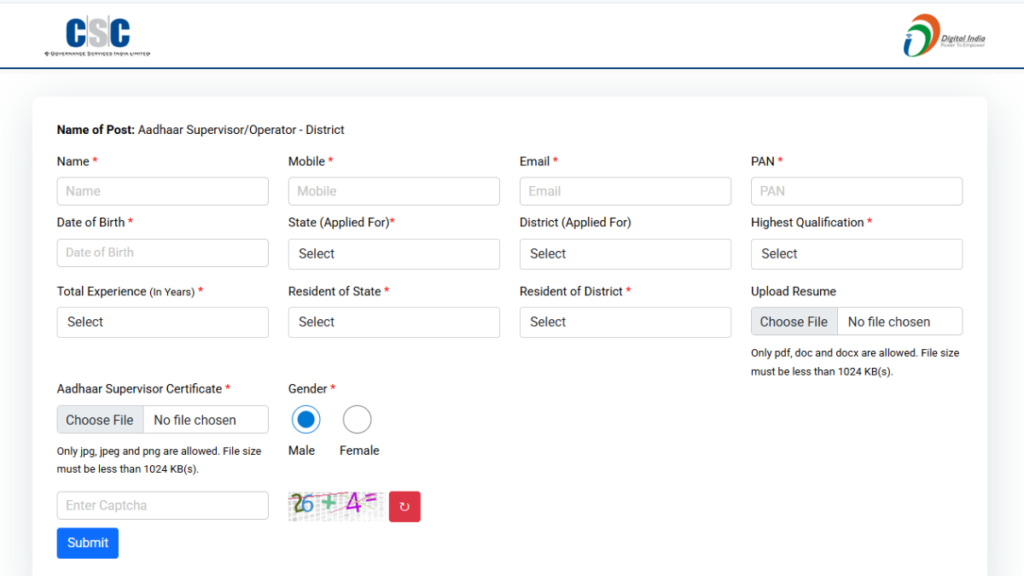
Task: Click into the Mobile number field
Action: [x=394, y=191]
